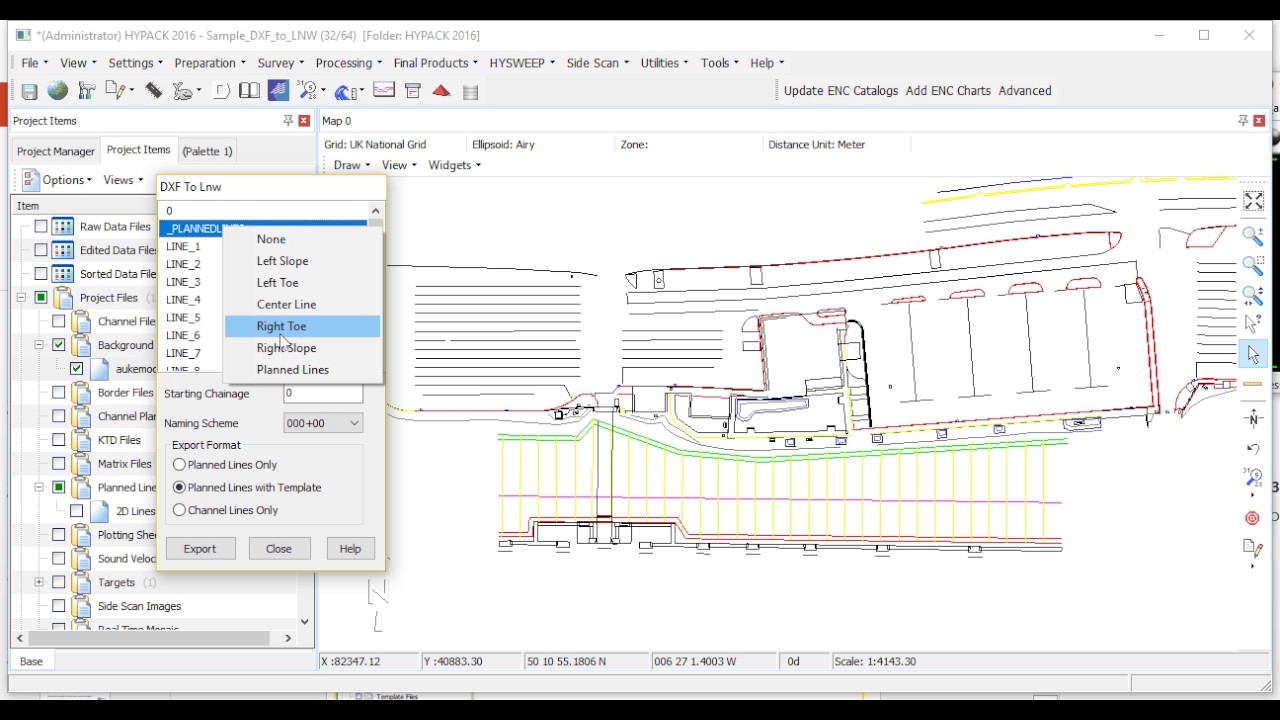Click the red target icon on map toolbar
1280x720 pixels.
1252,518
